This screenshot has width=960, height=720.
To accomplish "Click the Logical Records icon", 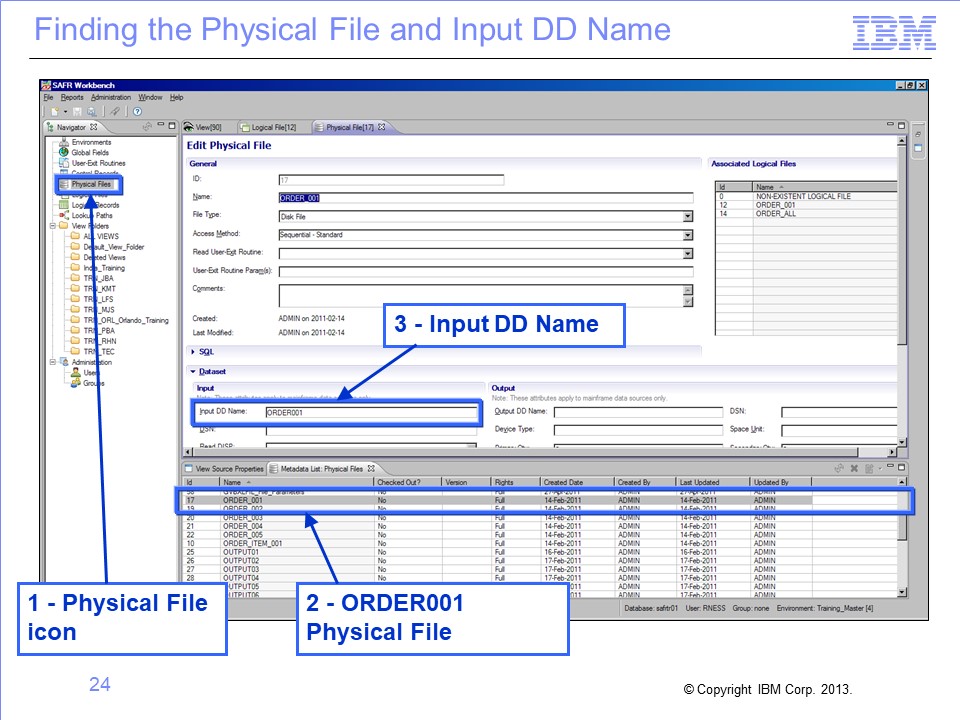I will tap(64, 205).
